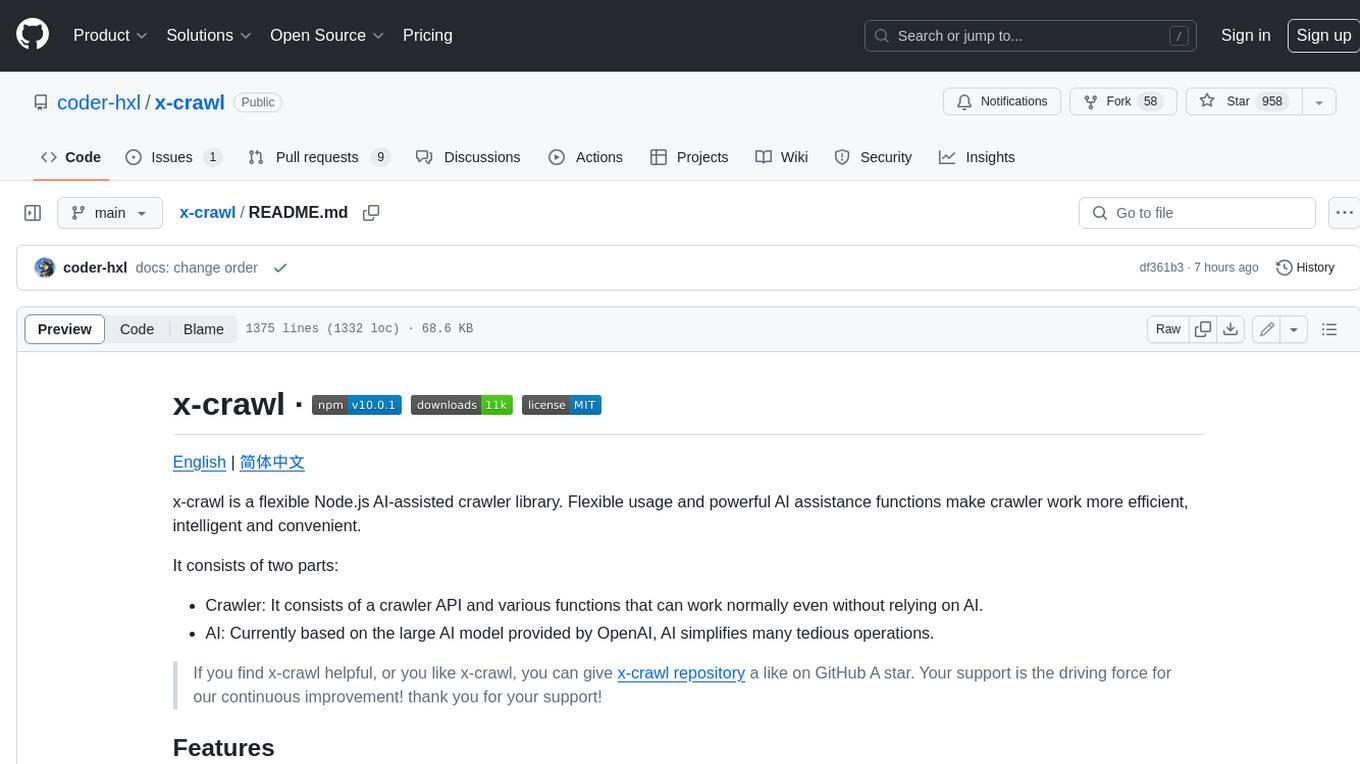Screen dimensions: 1360x764
Task: Open the Open Source dropdown
Action: click(x=327, y=35)
